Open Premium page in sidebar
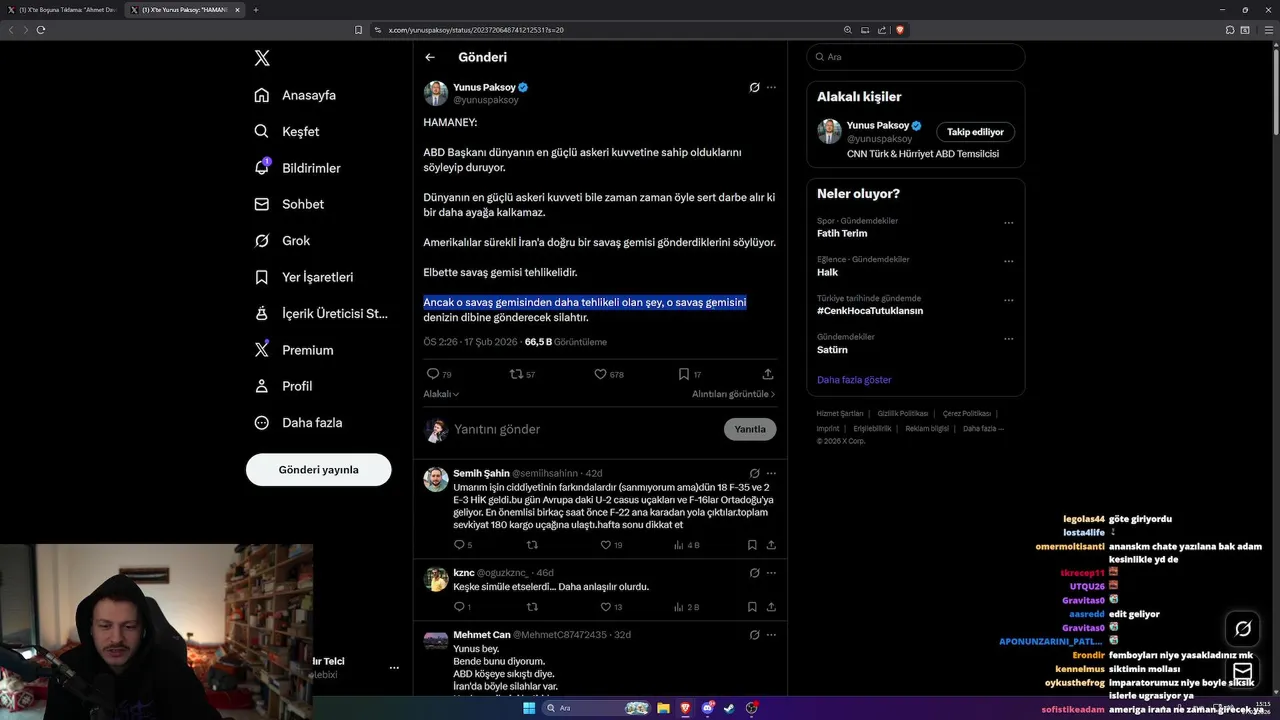The height and width of the screenshot is (720, 1280). [294, 350]
